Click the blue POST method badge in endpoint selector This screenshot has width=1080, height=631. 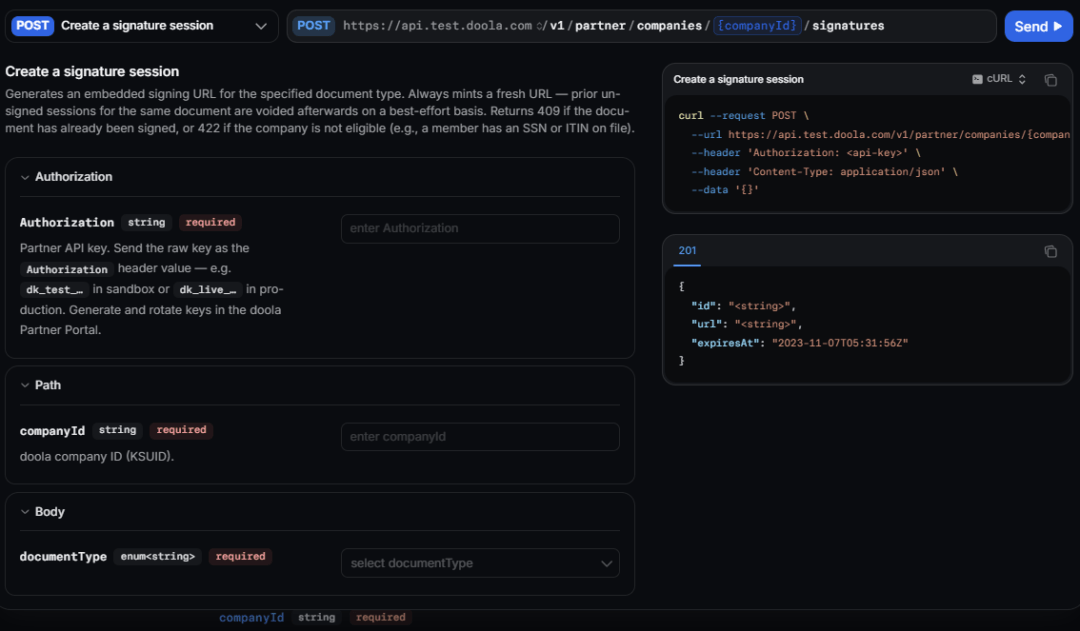(x=32, y=25)
